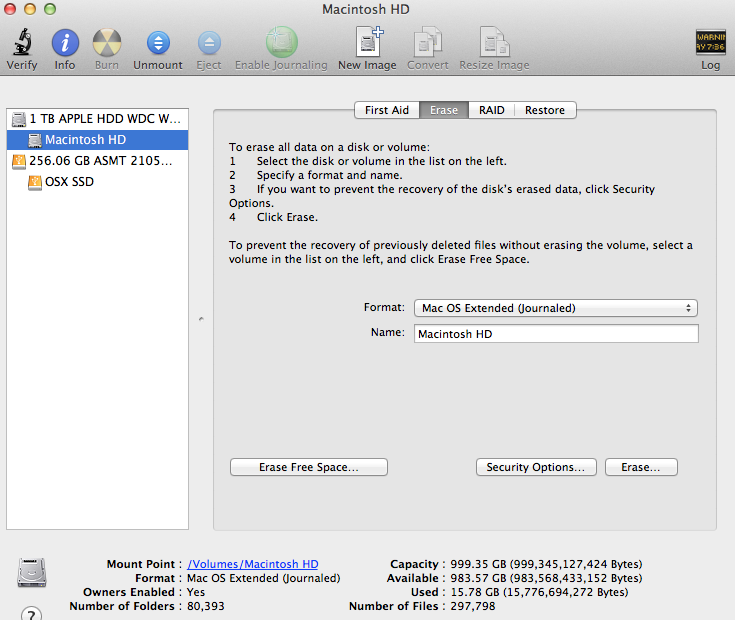The image size is (735, 620).
Task: Open the Info toolbar icon
Action: [x=65, y=43]
